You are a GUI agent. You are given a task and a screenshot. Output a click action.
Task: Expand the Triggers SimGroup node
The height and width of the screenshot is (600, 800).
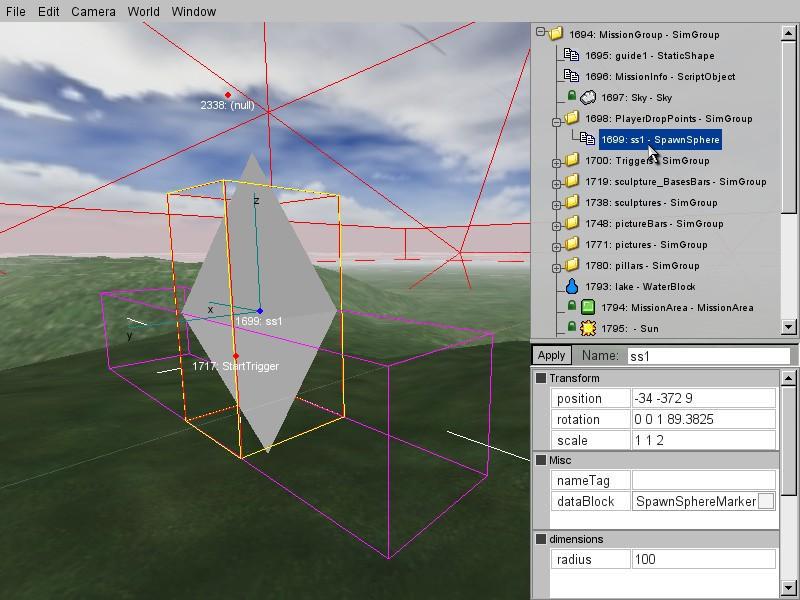point(557,162)
